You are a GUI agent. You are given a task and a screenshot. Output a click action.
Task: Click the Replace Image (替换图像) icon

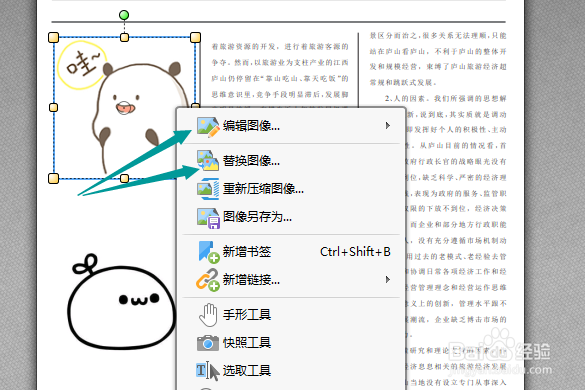[208, 160]
